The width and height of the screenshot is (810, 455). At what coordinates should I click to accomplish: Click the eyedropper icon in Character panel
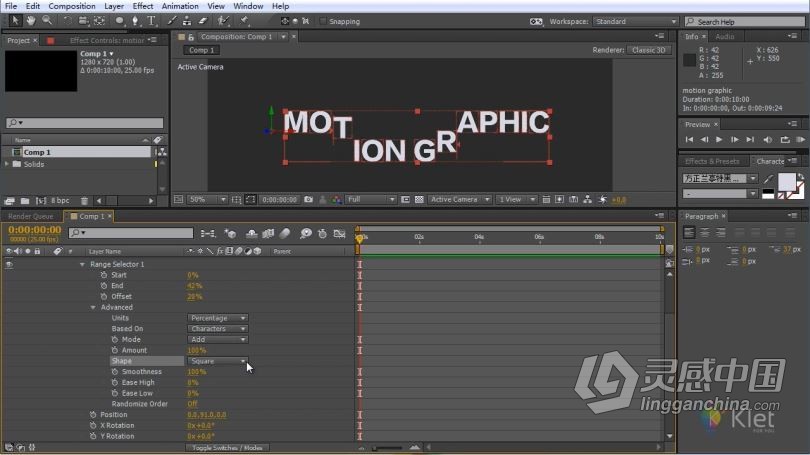[x=769, y=179]
